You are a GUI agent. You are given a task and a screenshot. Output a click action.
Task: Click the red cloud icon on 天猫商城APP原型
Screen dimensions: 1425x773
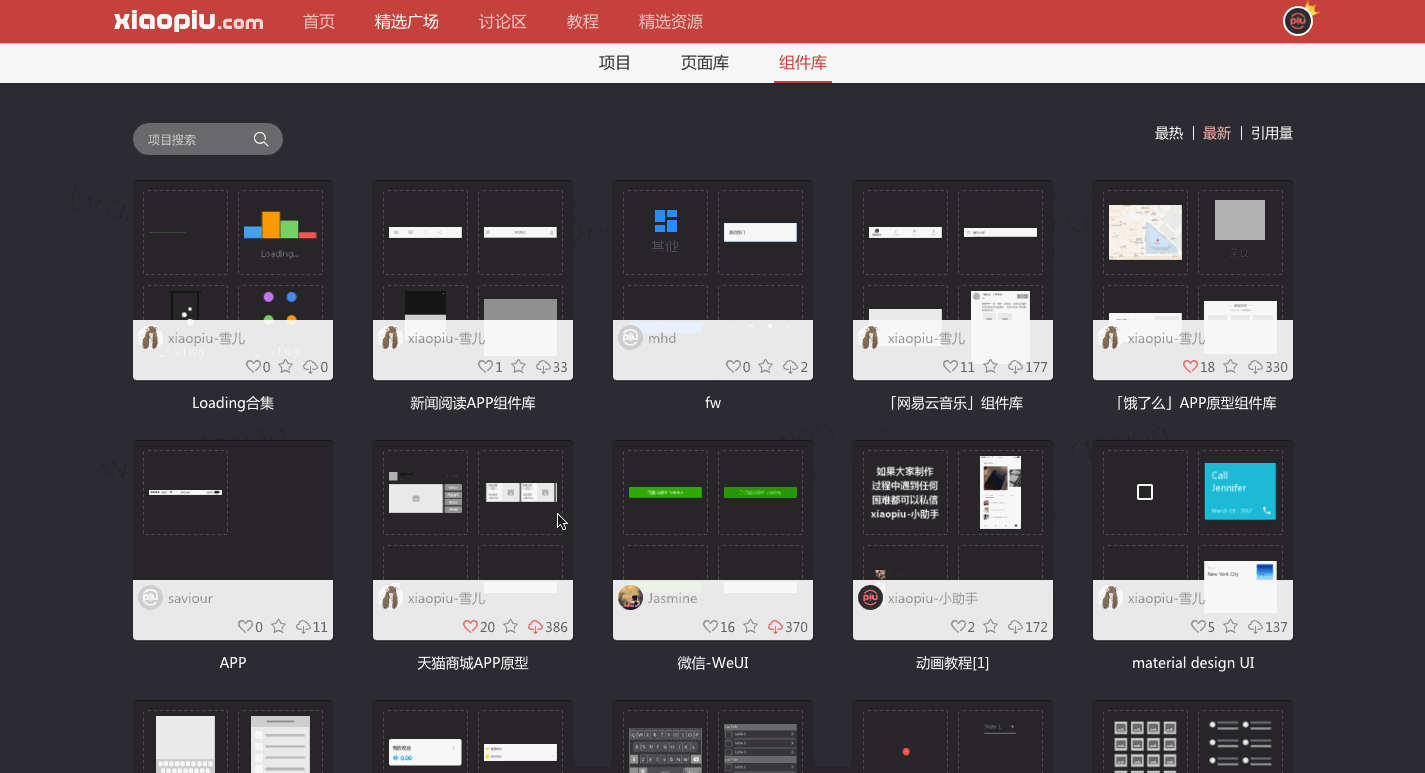[535, 627]
